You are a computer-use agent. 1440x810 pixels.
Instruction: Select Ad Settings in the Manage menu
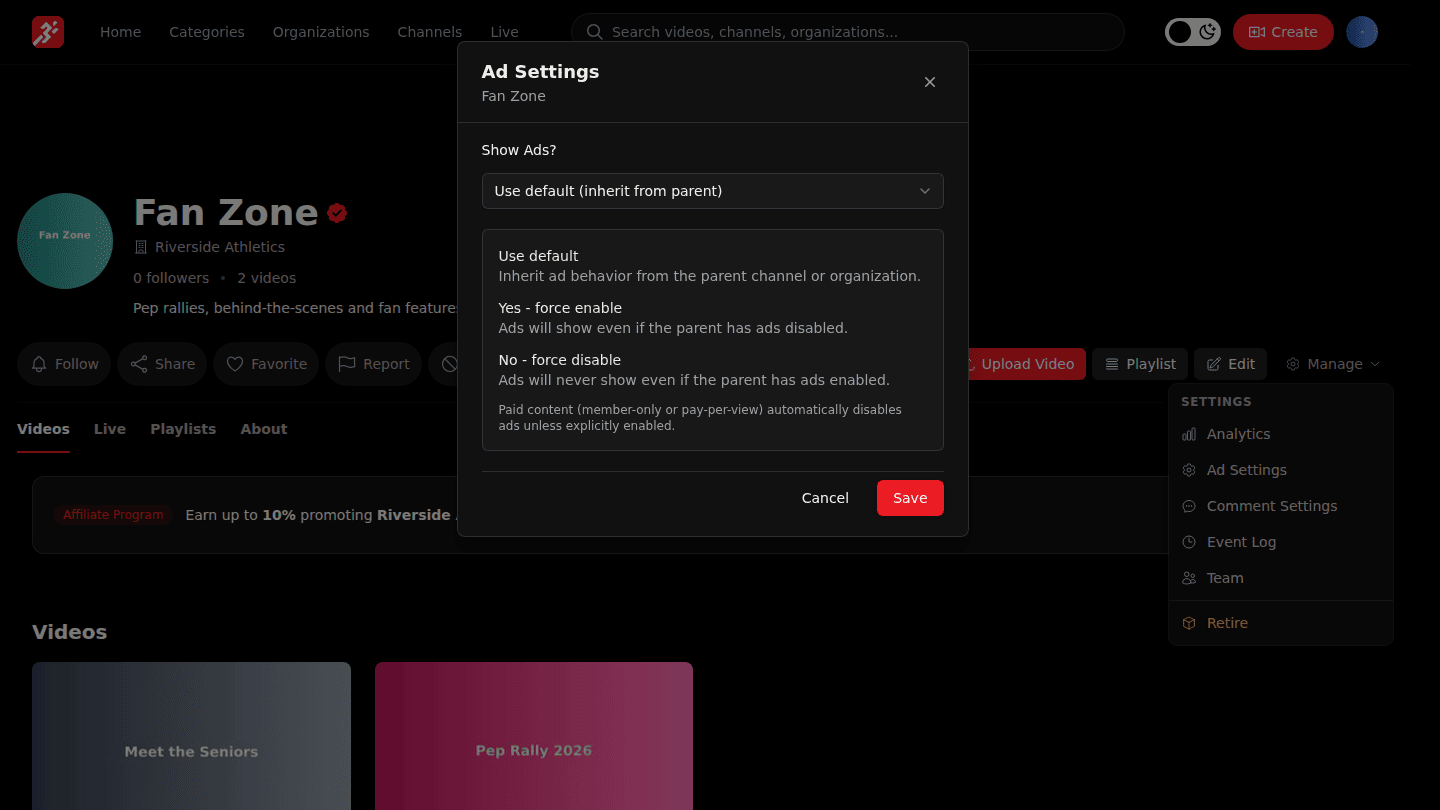[x=1281, y=470]
